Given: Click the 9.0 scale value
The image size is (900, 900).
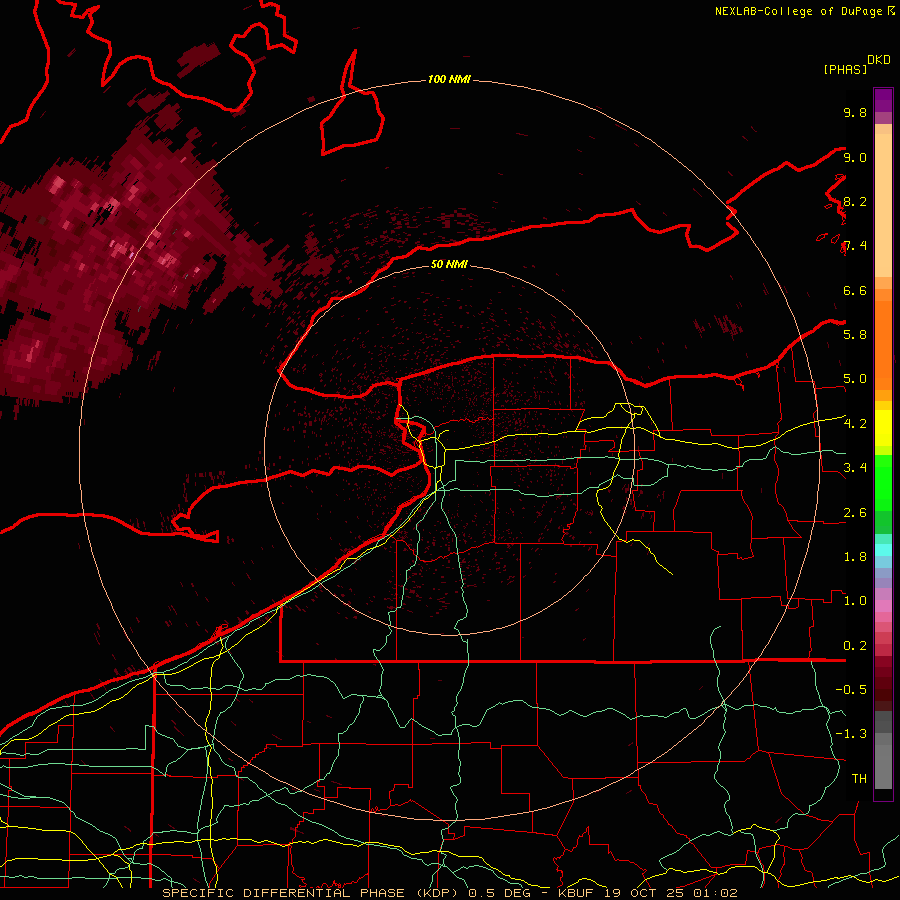Looking at the screenshot, I should coord(855,157).
